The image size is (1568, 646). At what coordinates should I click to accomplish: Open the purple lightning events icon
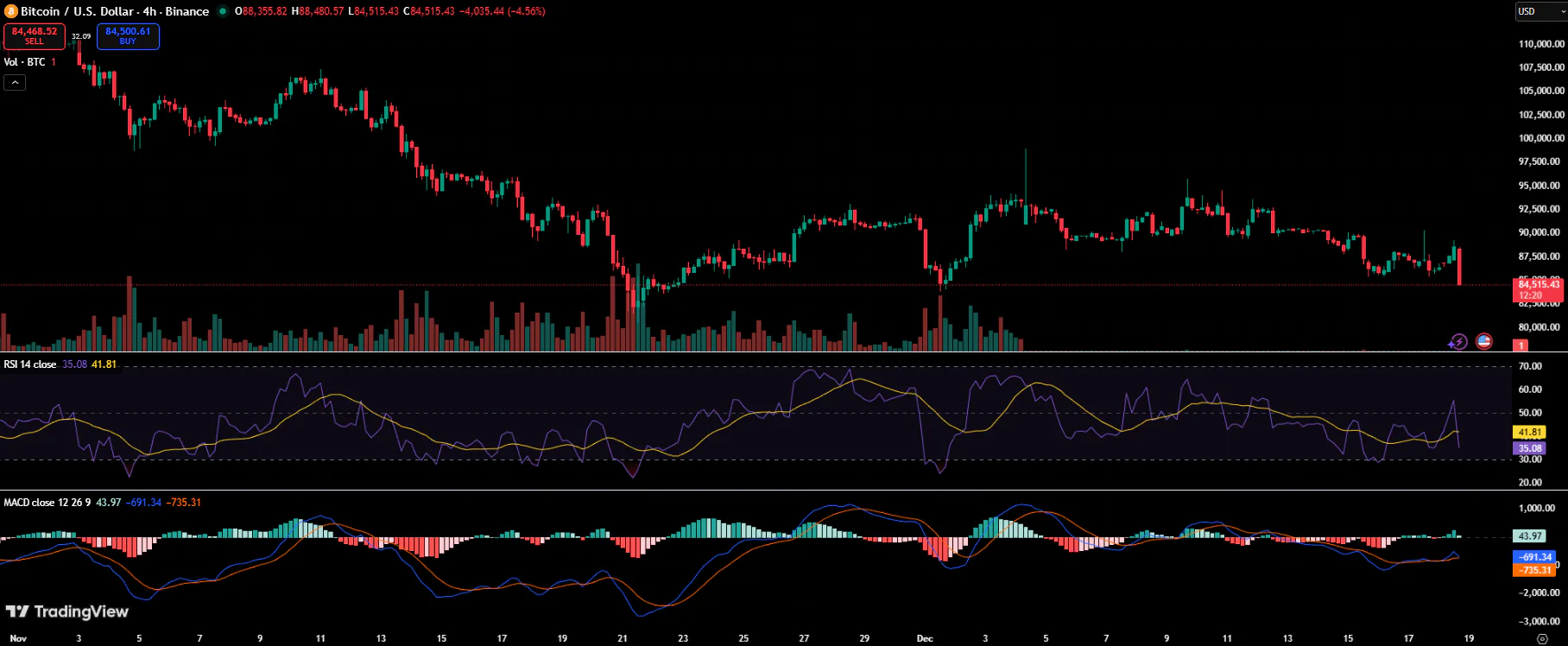[1457, 342]
